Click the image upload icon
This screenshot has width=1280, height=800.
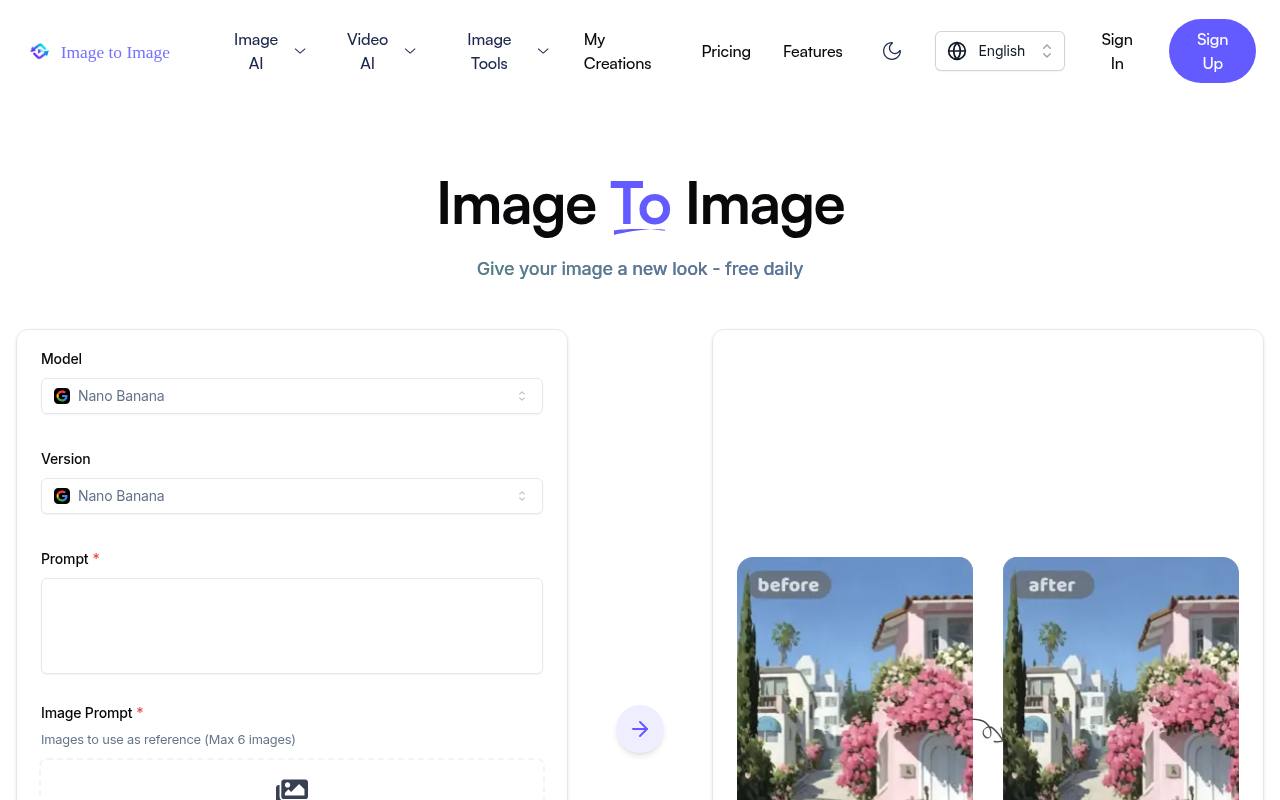pos(292,789)
